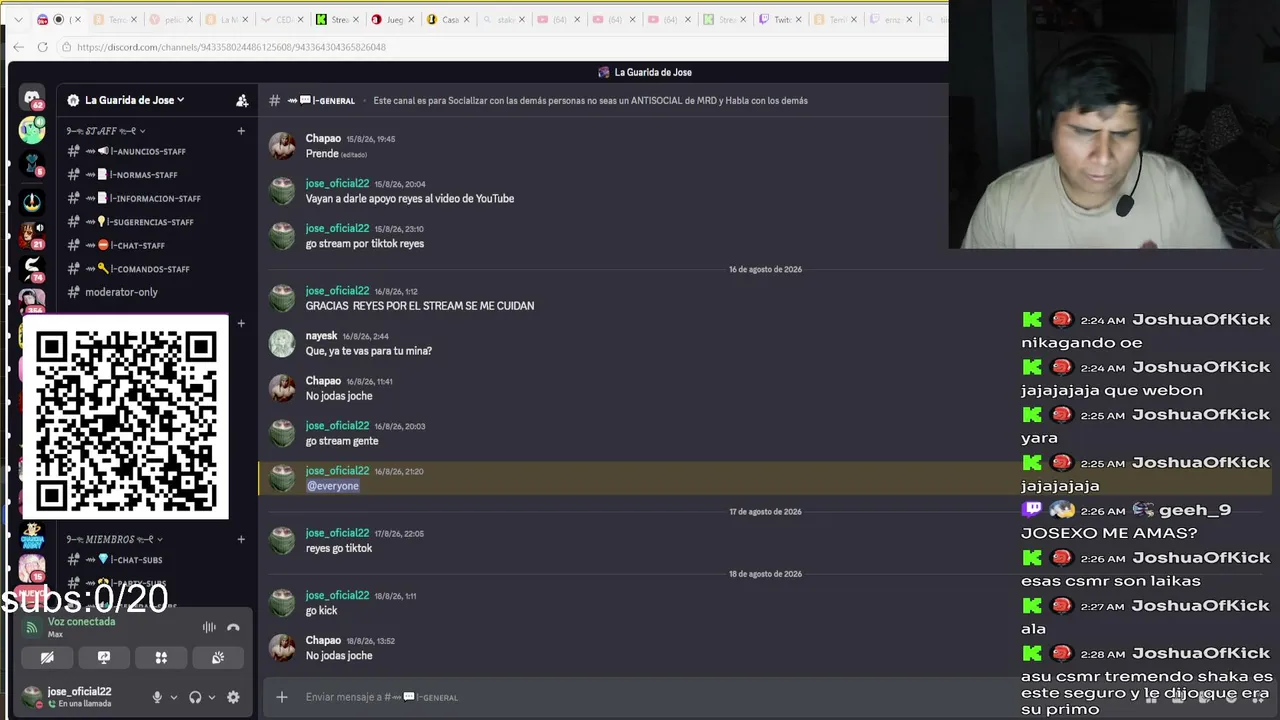Image resolution: width=1280 pixels, height=720 pixels.
Task: Toggle the camera on
Action: click(x=47, y=657)
